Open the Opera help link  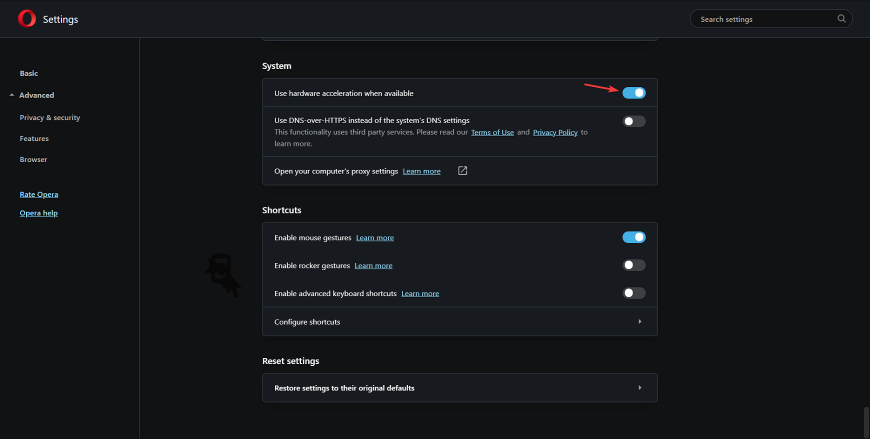[39, 213]
